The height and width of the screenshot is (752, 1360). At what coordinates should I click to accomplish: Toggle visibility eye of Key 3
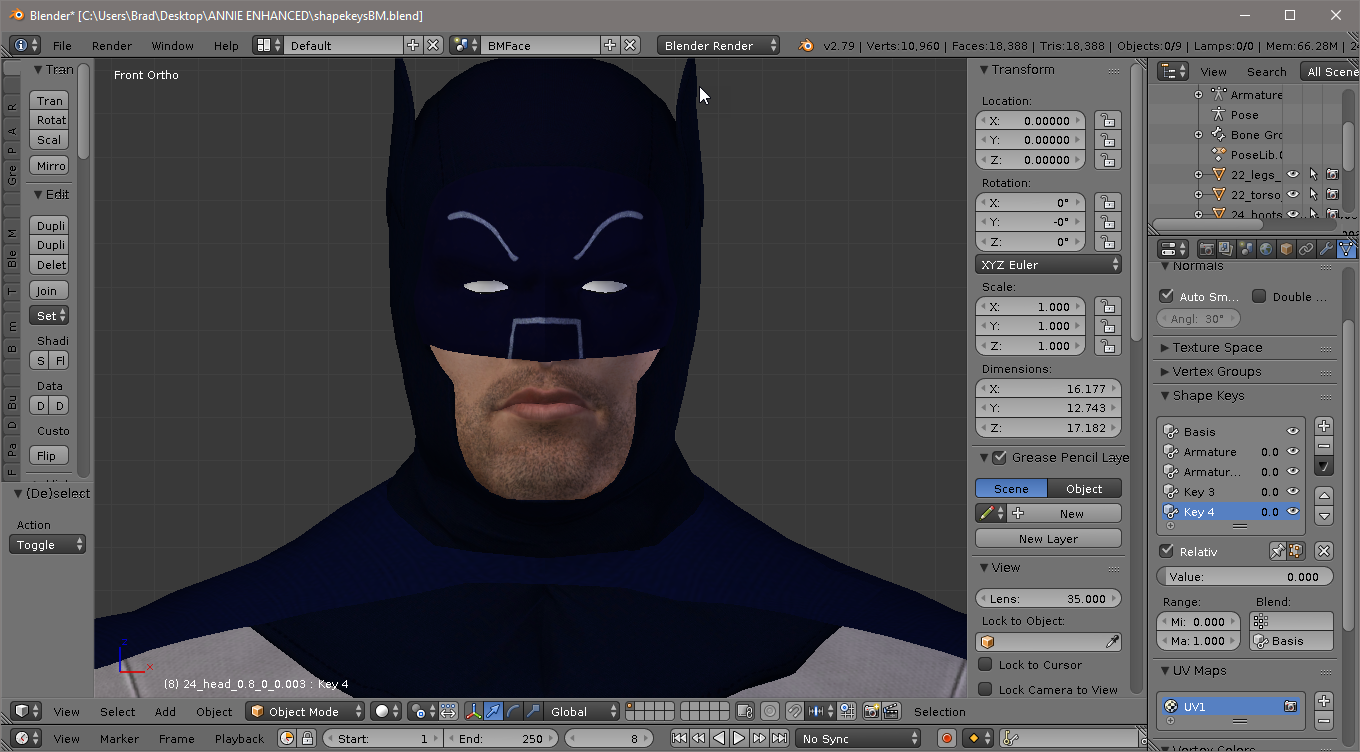tap(1293, 492)
